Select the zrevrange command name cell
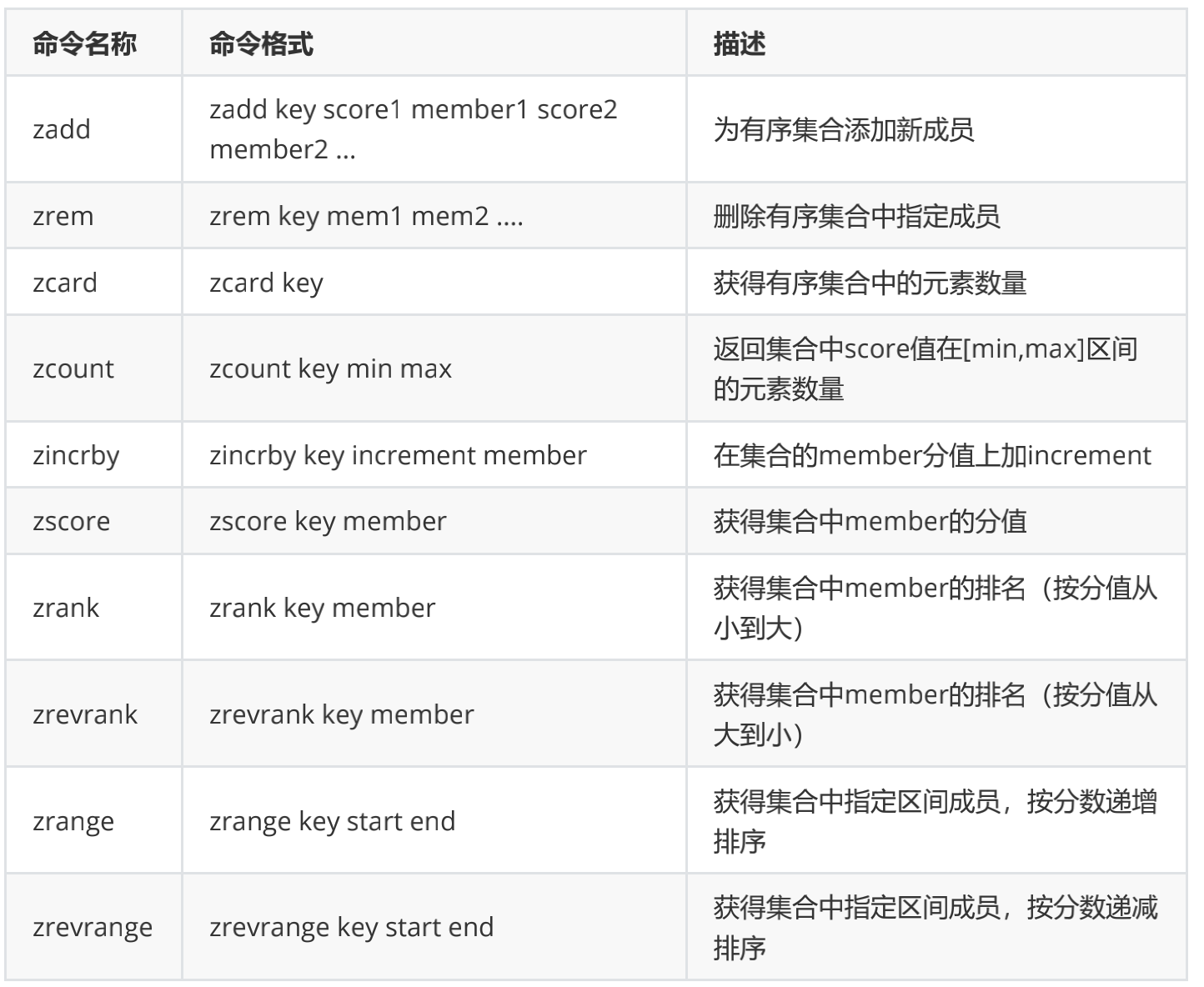1204x987 pixels. coord(93,927)
